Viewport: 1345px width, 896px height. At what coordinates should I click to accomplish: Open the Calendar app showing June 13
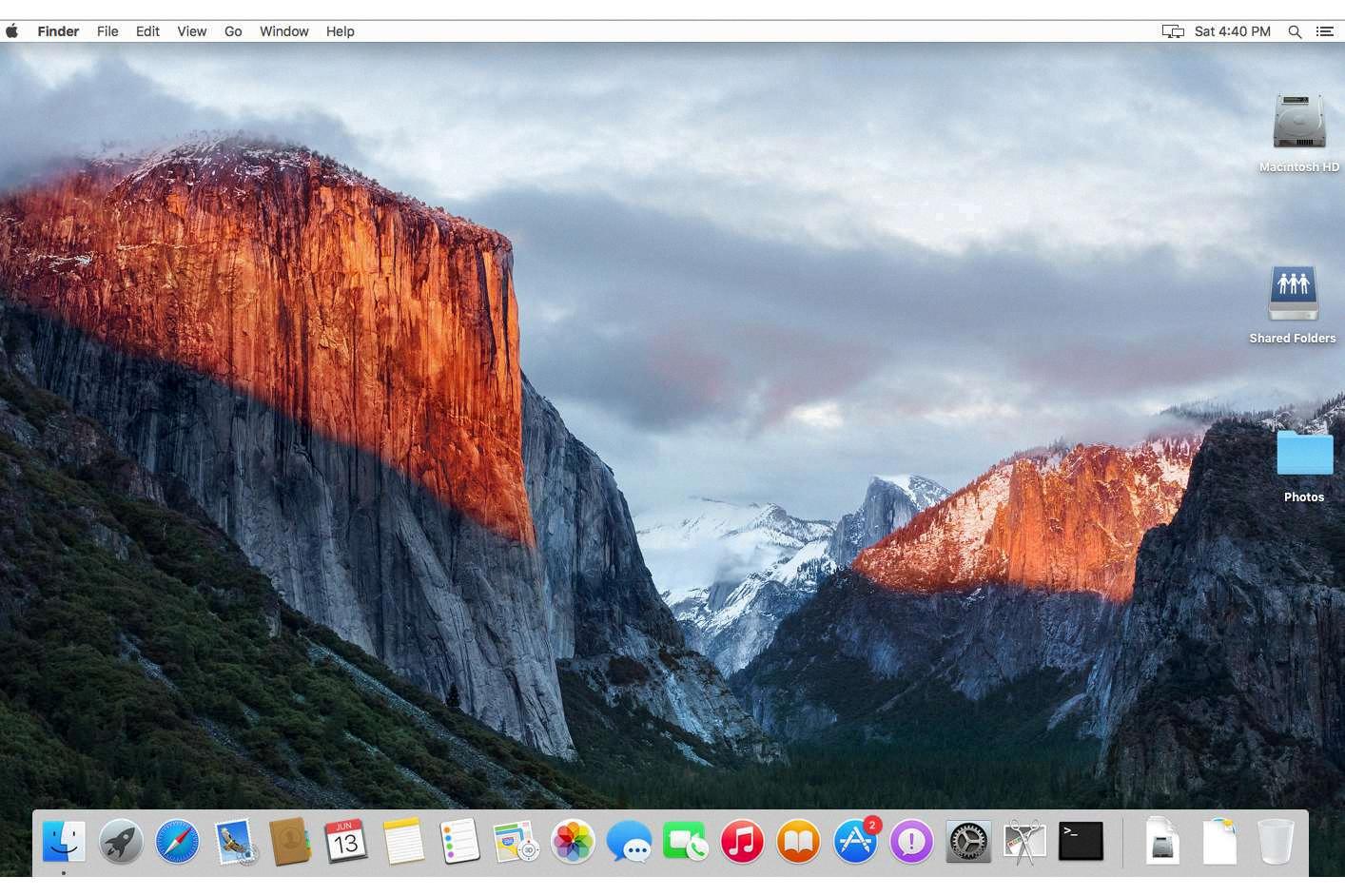tap(346, 841)
